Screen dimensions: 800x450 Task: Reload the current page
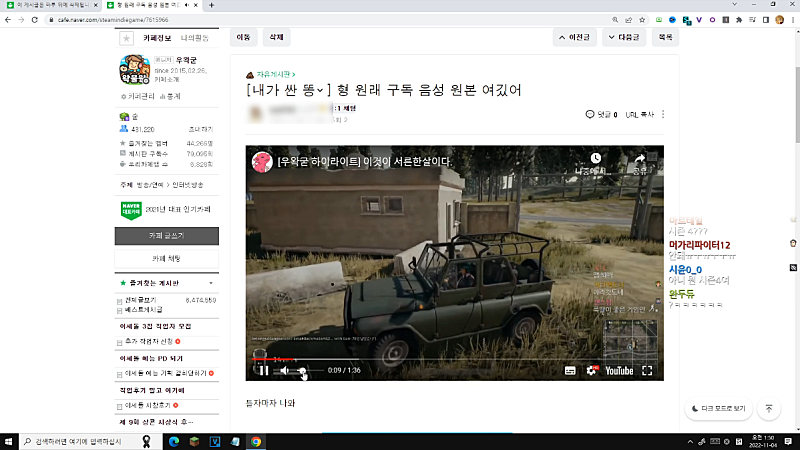coord(35,20)
